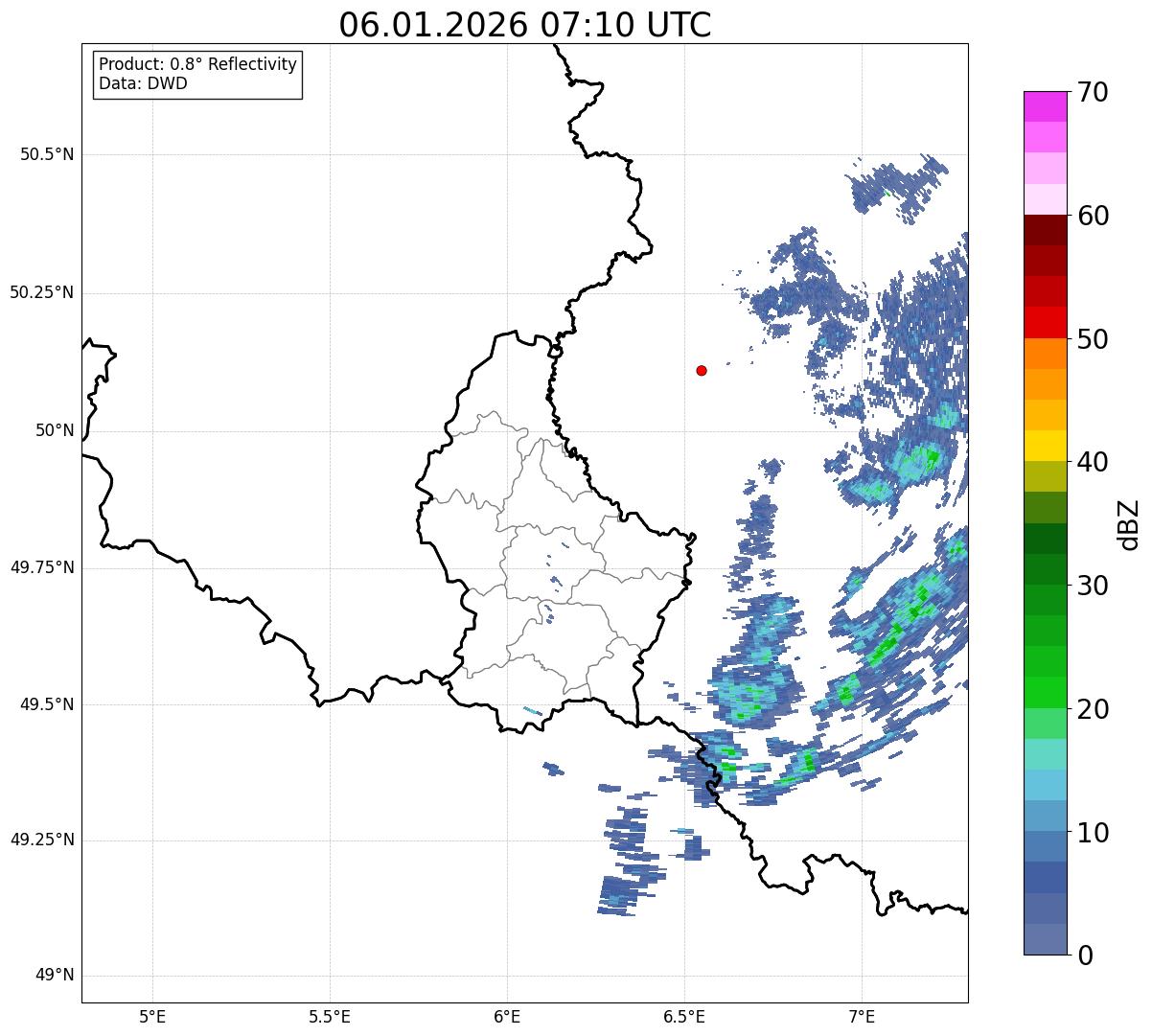
Task: Pick the yellow colorbar segment above 40
Action: point(1046,446)
